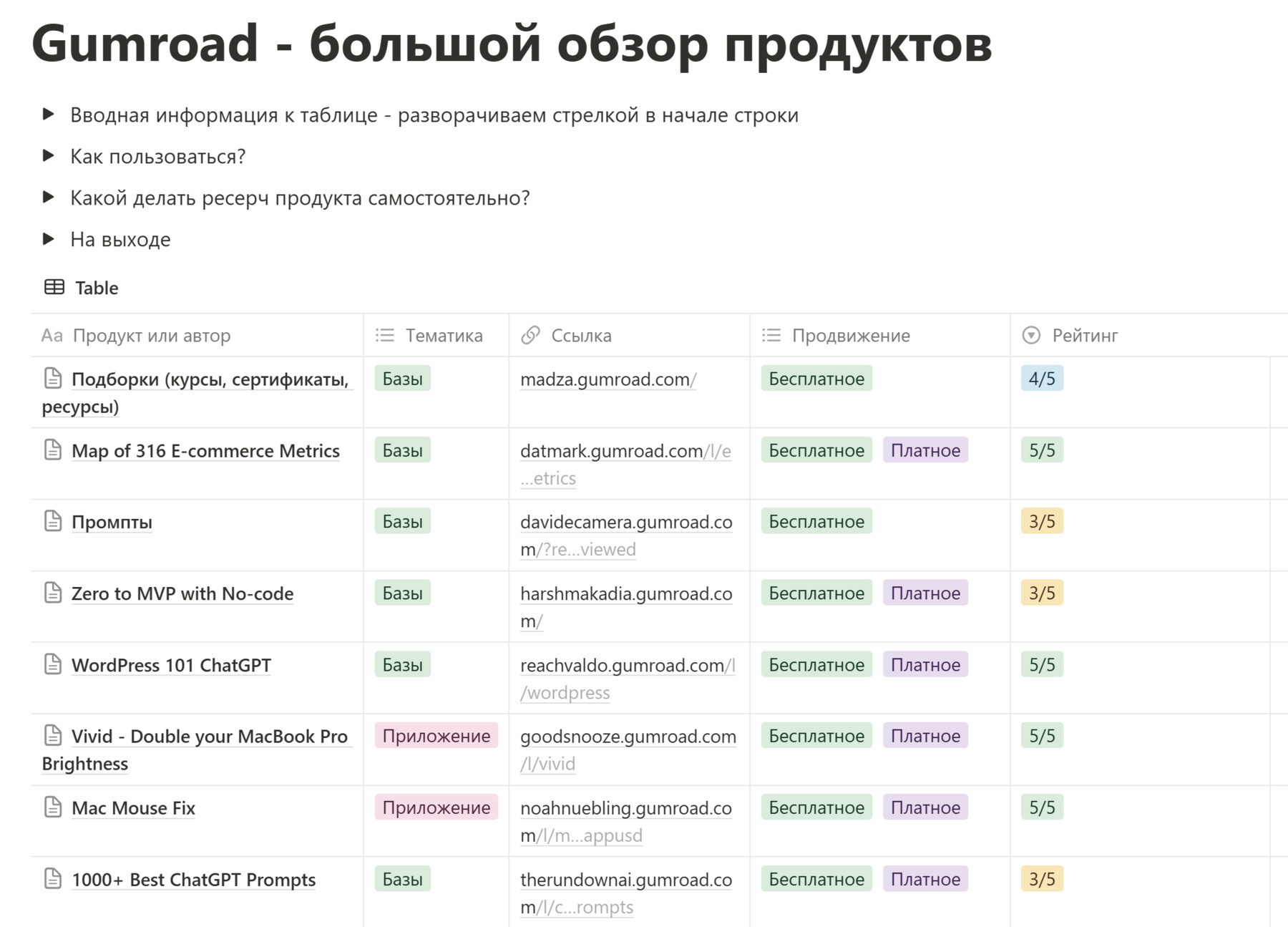1288x927 pixels.
Task: Click the Приложение tag in Vivid row
Action: tap(436, 736)
